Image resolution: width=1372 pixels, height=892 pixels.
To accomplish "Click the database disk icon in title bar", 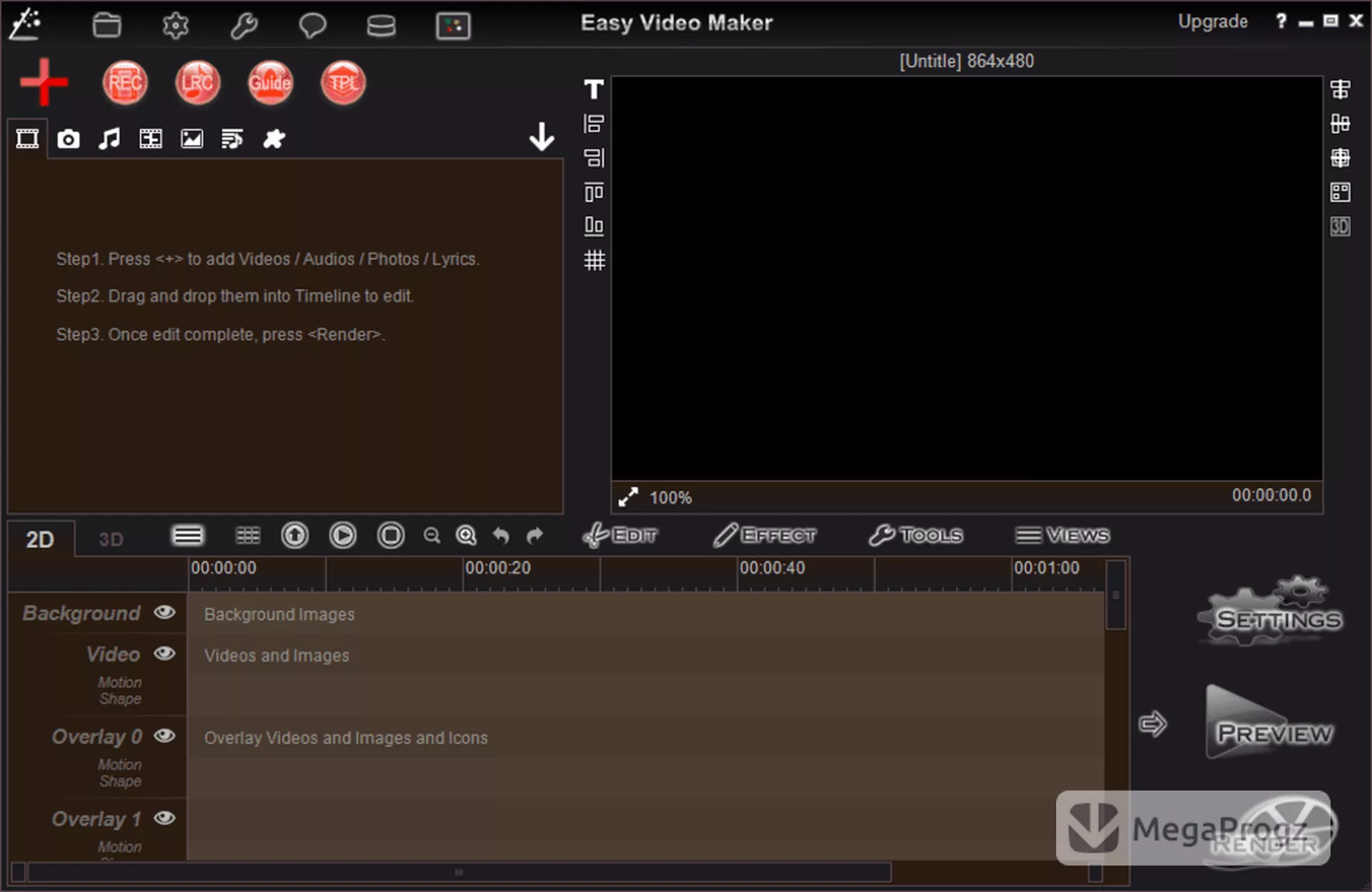I will [x=381, y=26].
